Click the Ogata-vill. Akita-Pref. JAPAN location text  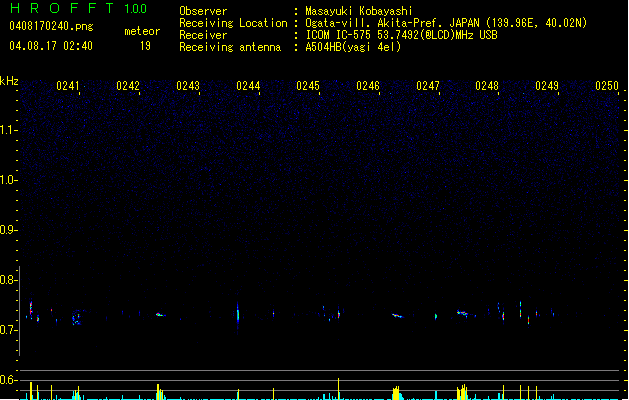point(446,23)
